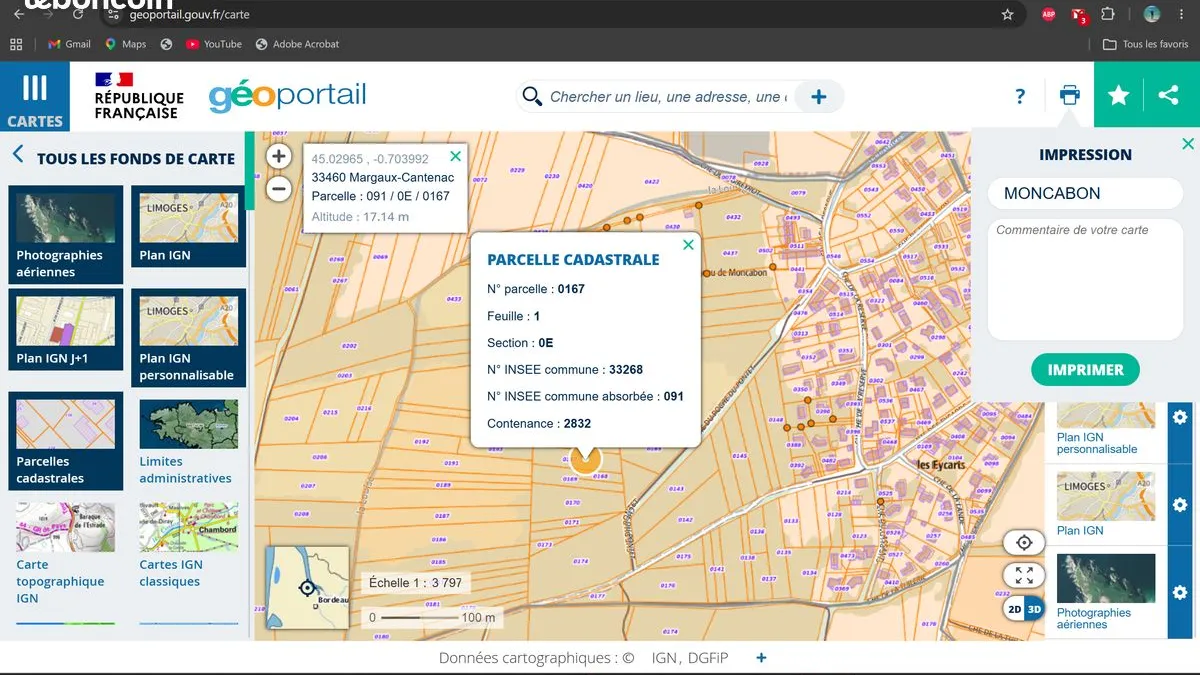Screen dimensions: 1200x675
Task: Select Limites administratives map tile
Action: coord(189,441)
